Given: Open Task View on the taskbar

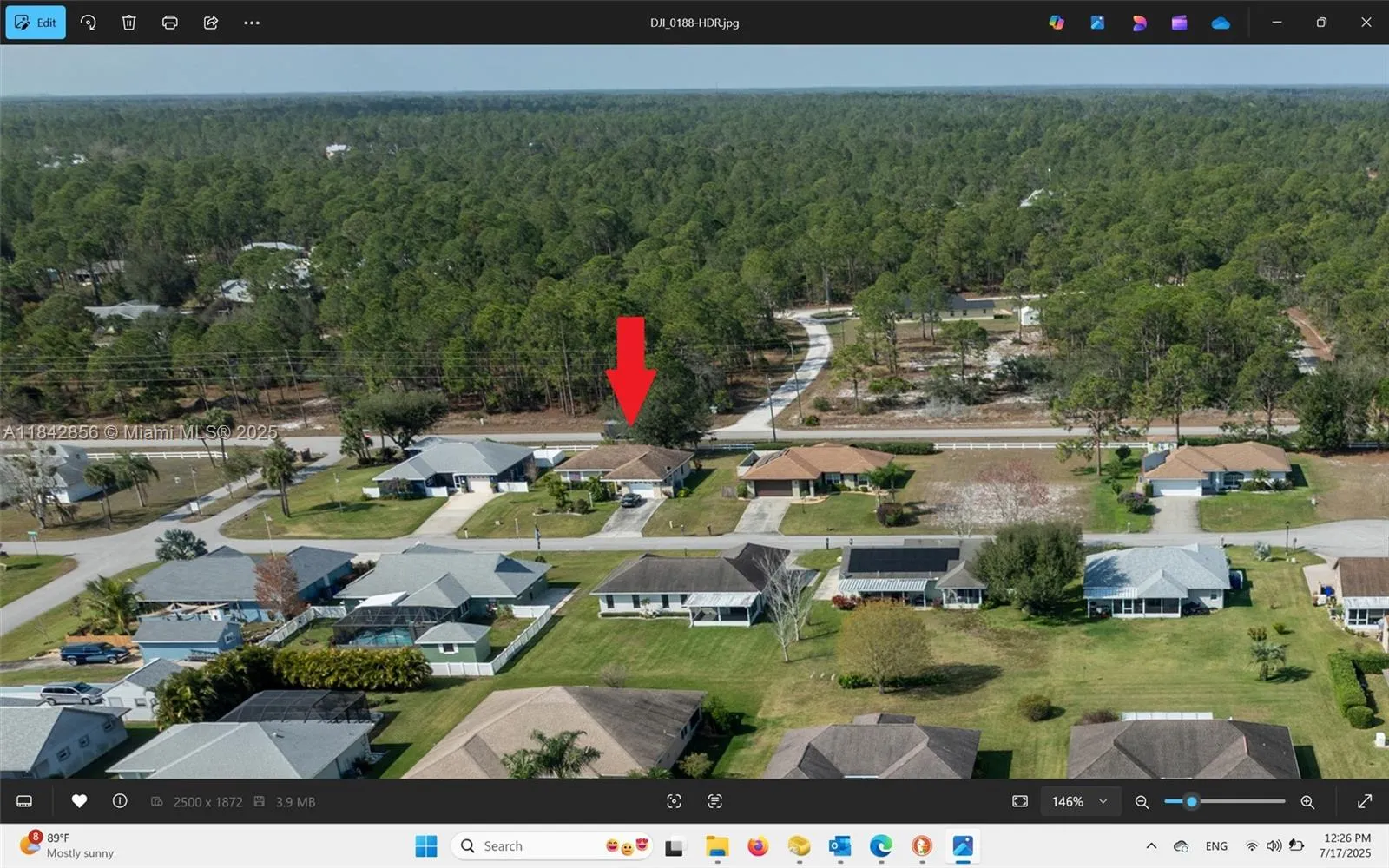Looking at the screenshot, I should click(675, 845).
